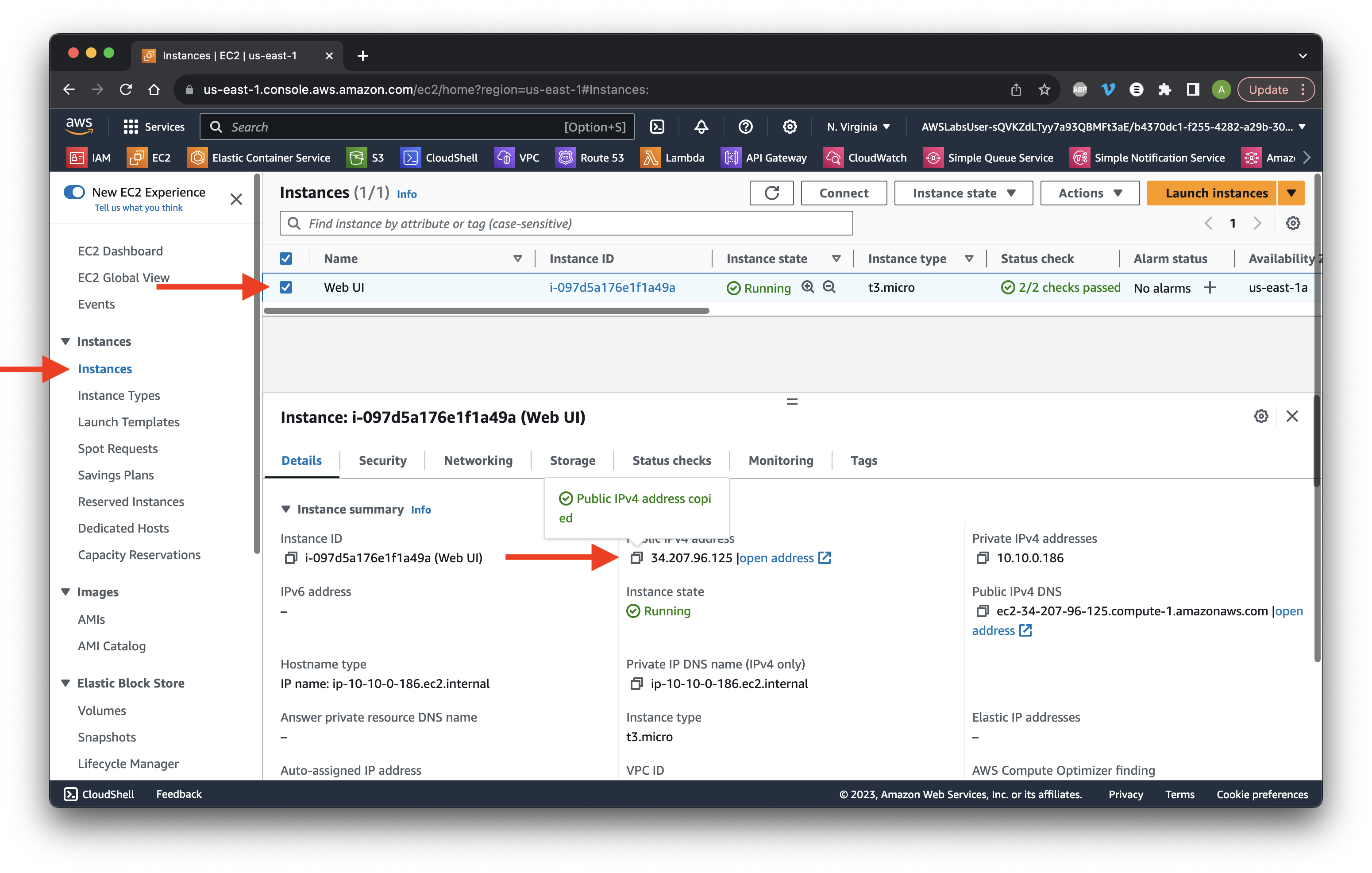Copy the private IPv4 address 10.10.0.186
This screenshot has height=873, width=1372.
click(982, 558)
